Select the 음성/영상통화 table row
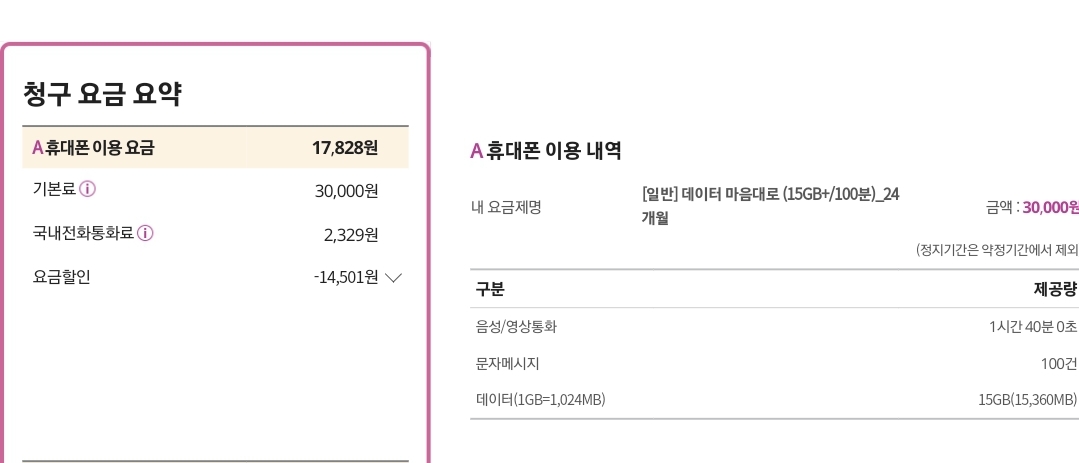 point(775,327)
